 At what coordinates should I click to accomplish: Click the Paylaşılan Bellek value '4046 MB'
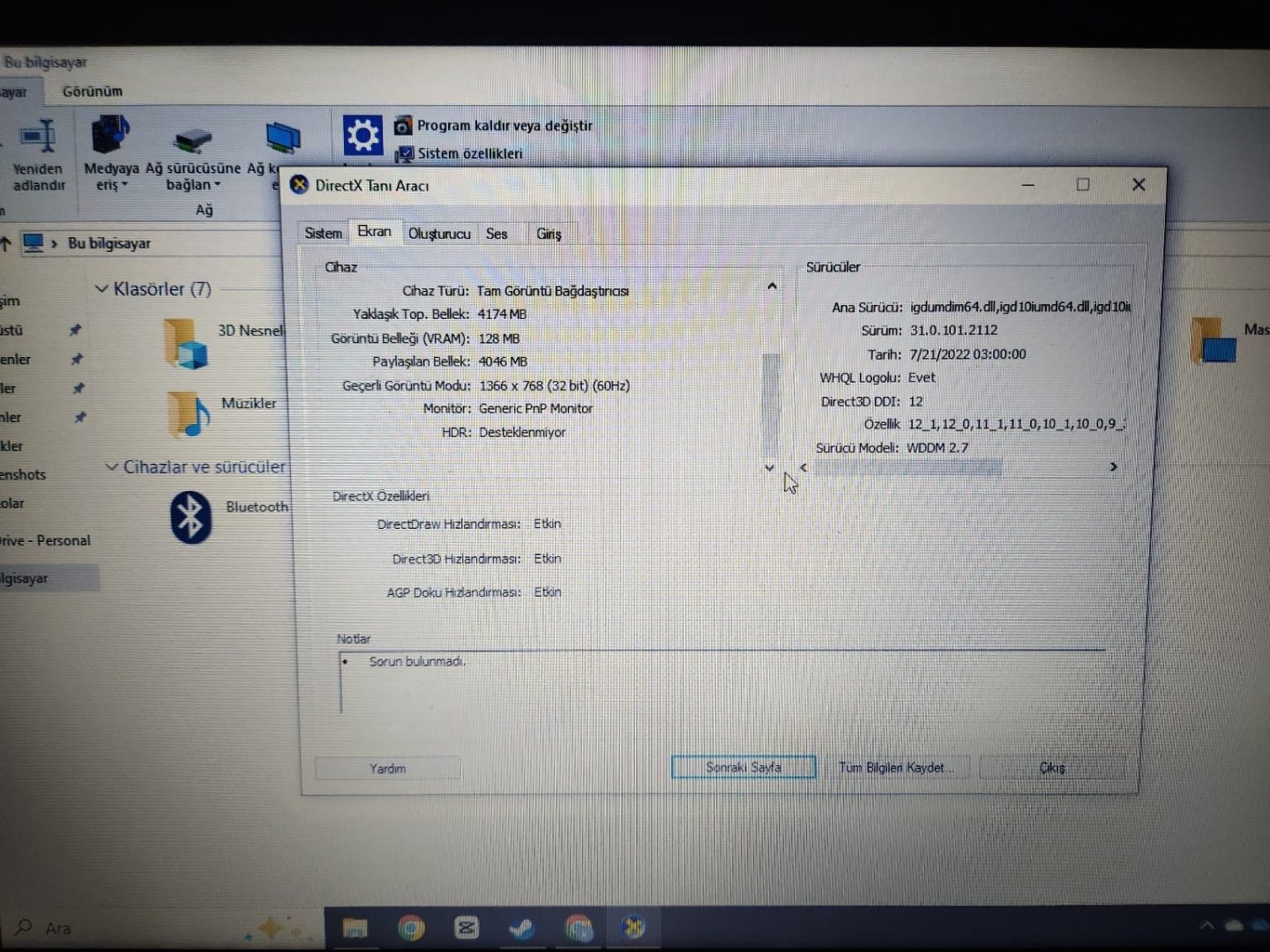point(503,361)
